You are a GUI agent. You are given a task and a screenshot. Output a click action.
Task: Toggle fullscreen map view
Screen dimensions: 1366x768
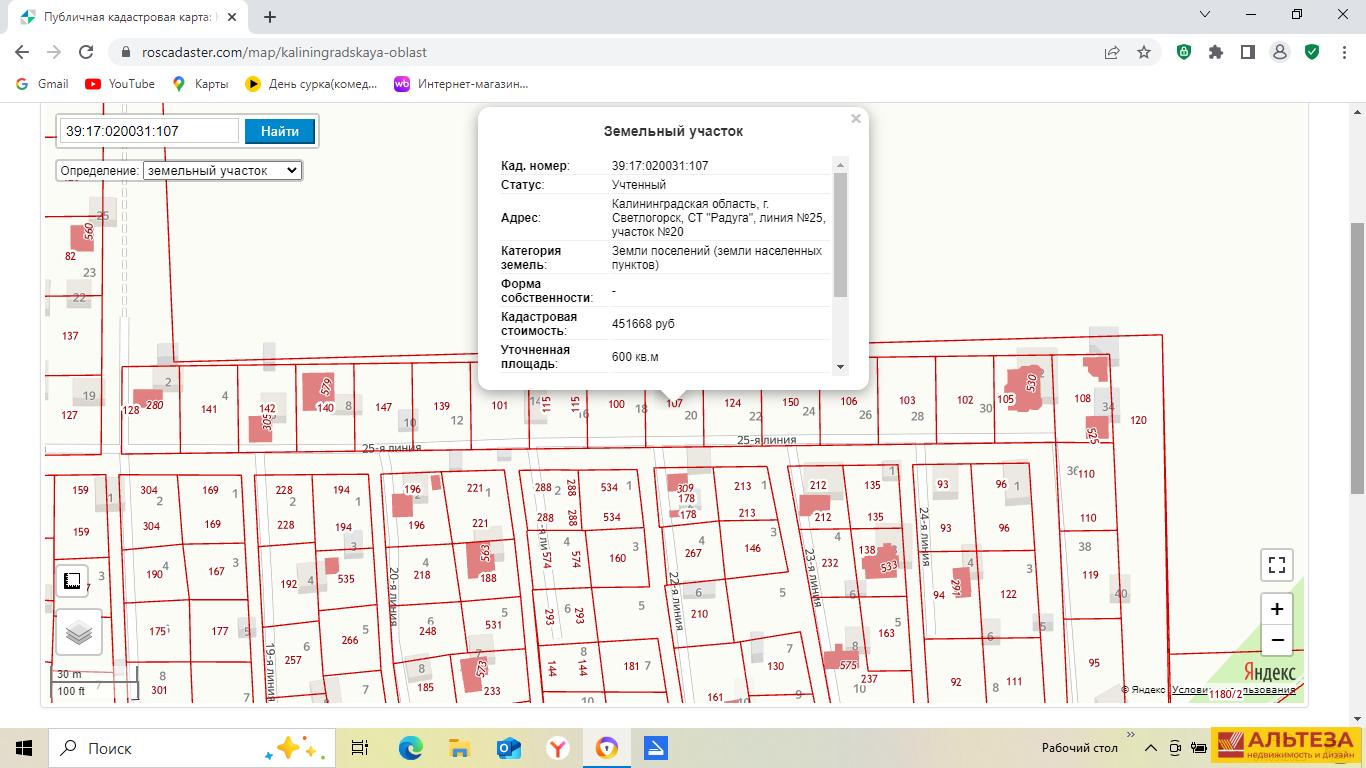(1276, 565)
